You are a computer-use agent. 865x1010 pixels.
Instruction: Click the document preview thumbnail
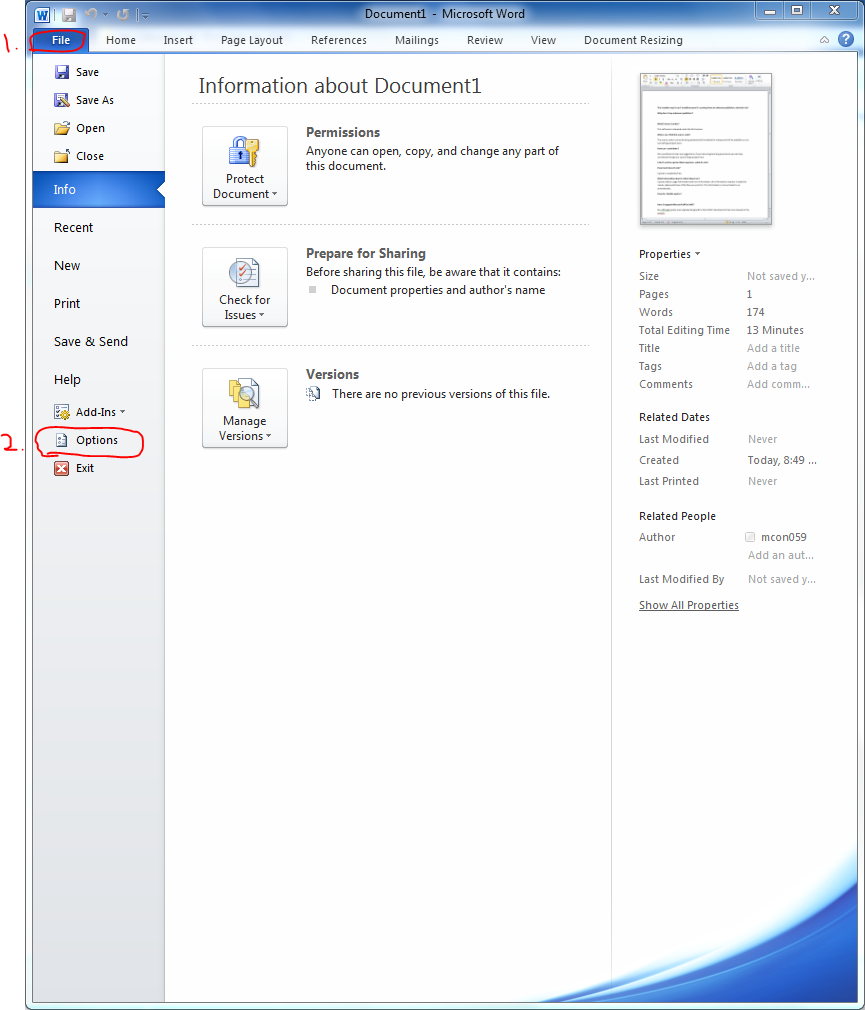coord(706,149)
